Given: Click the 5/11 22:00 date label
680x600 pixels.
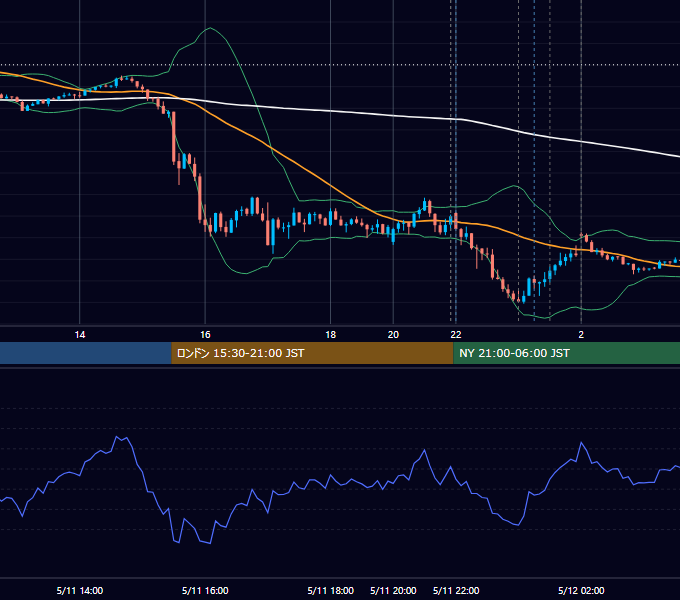Looking at the screenshot, I should [456, 590].
